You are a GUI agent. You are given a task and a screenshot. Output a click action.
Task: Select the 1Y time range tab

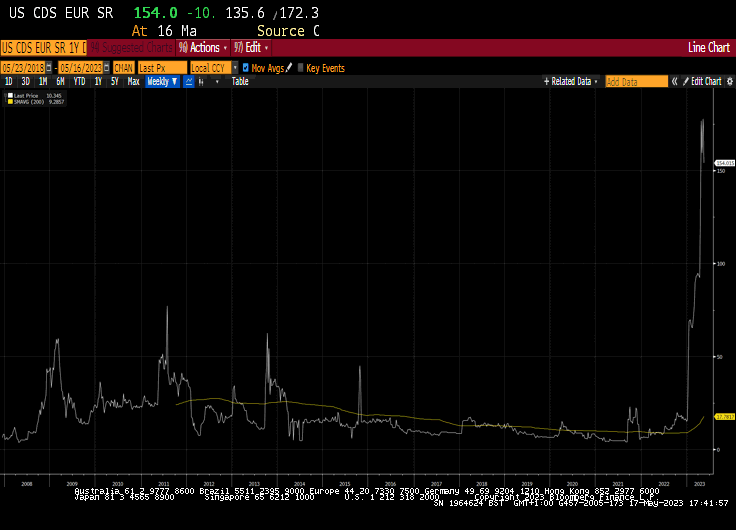[98, 82]
